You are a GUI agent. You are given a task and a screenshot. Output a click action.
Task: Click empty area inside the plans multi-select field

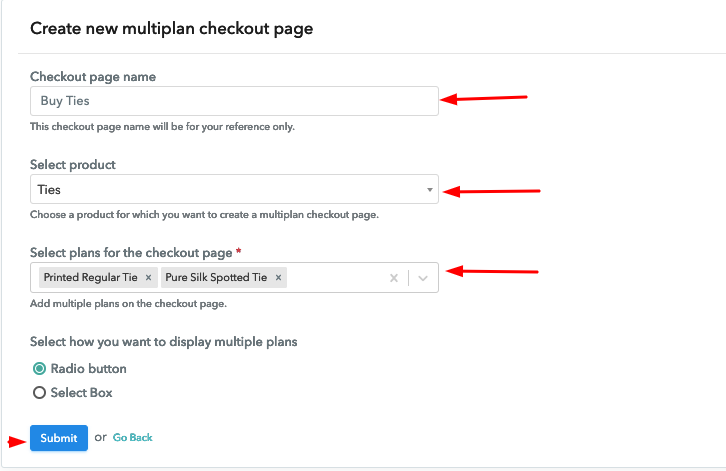click(335, 278)
